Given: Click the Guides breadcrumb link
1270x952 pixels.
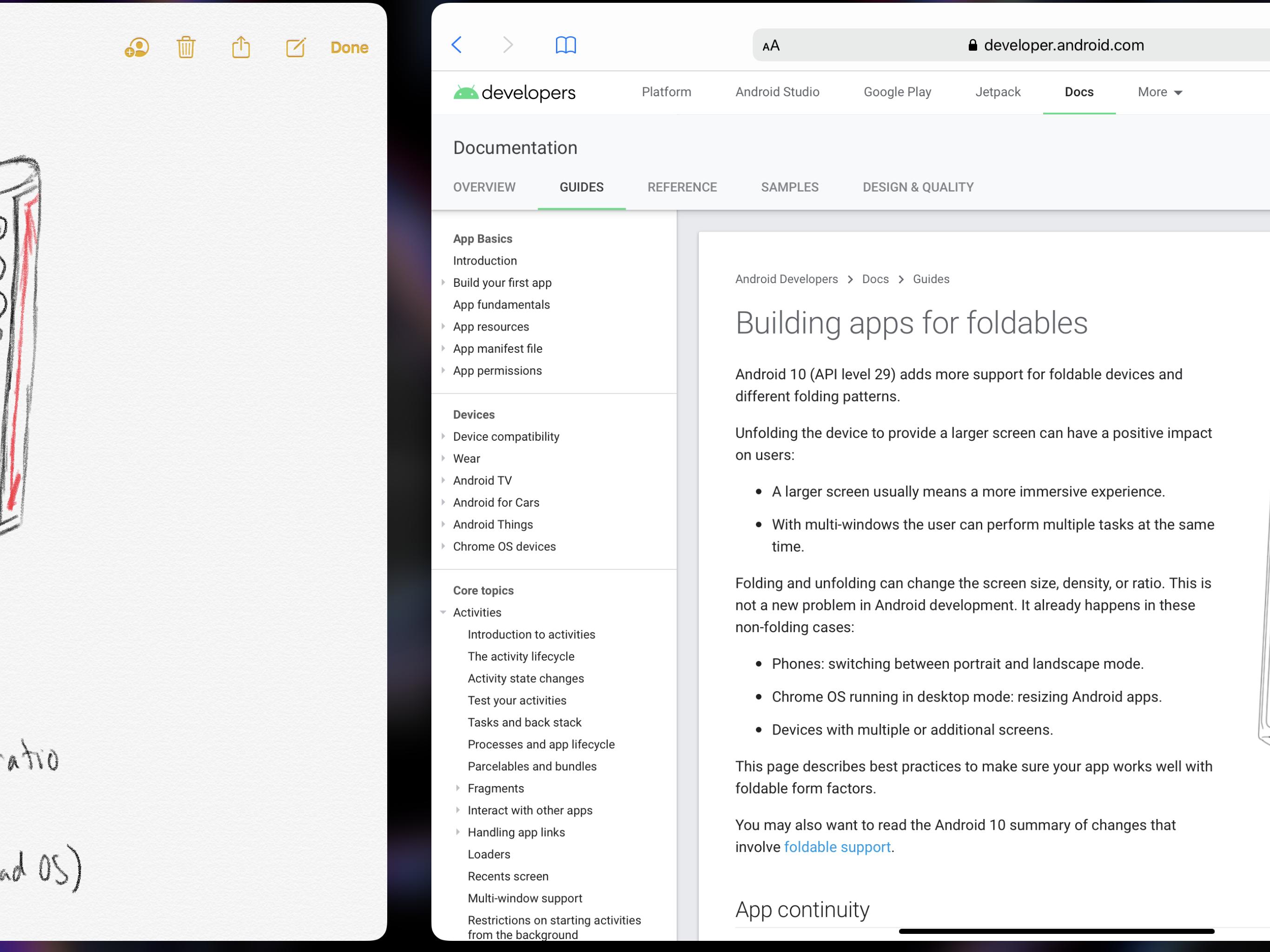Looking at the screenshot, I should click(931, 279).
